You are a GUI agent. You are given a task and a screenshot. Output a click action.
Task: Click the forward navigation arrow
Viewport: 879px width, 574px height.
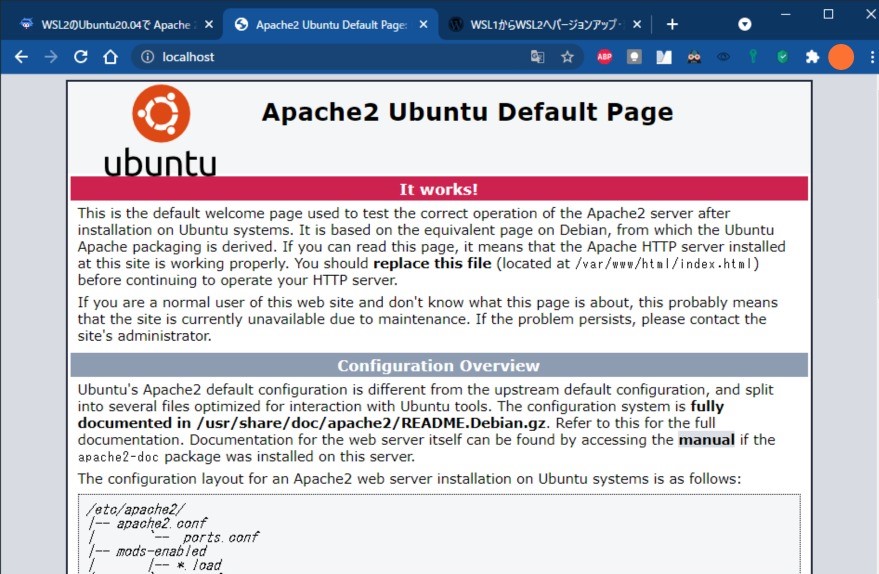[x=51, y=57]
